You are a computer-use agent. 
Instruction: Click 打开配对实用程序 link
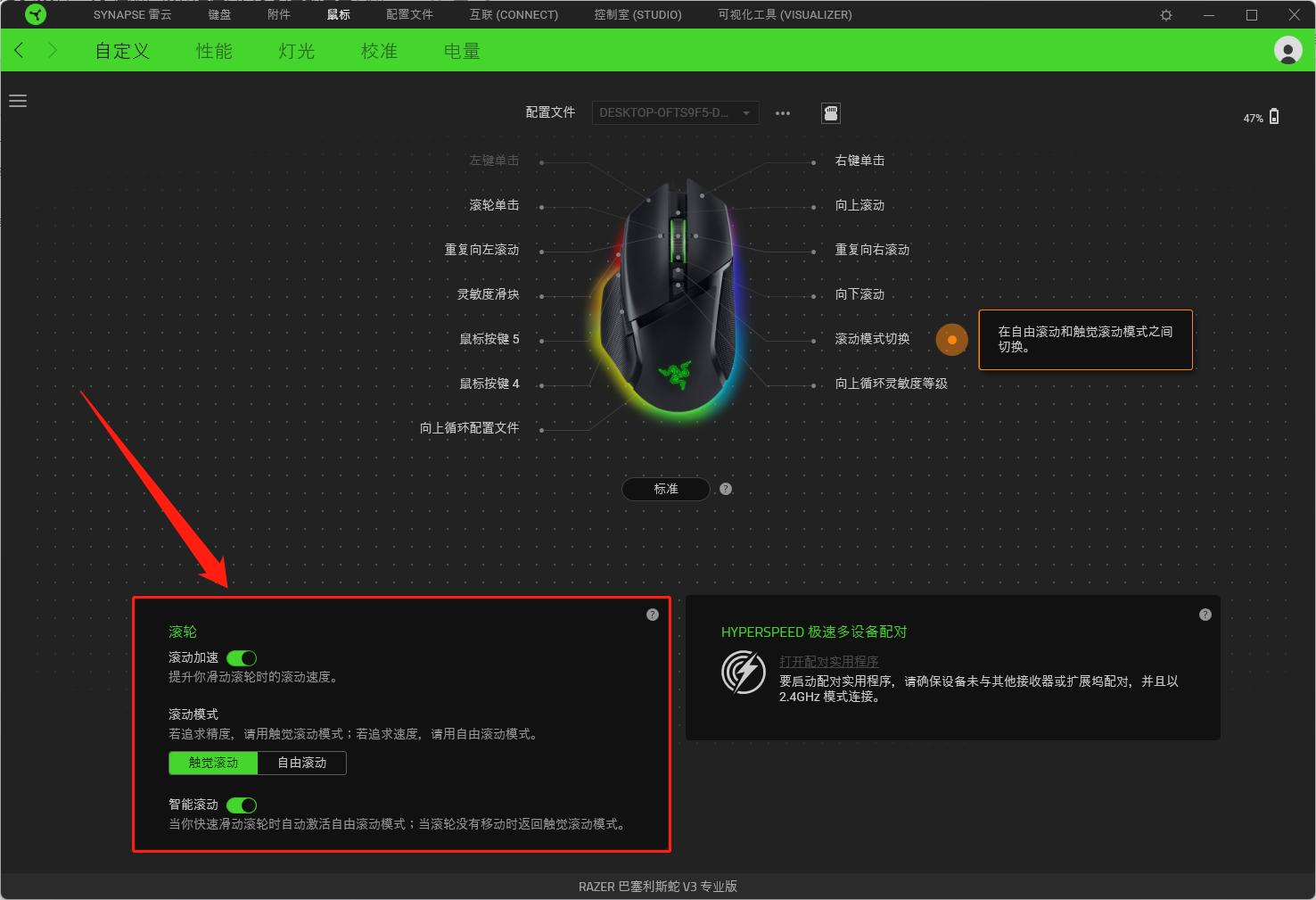click(829, 662)
